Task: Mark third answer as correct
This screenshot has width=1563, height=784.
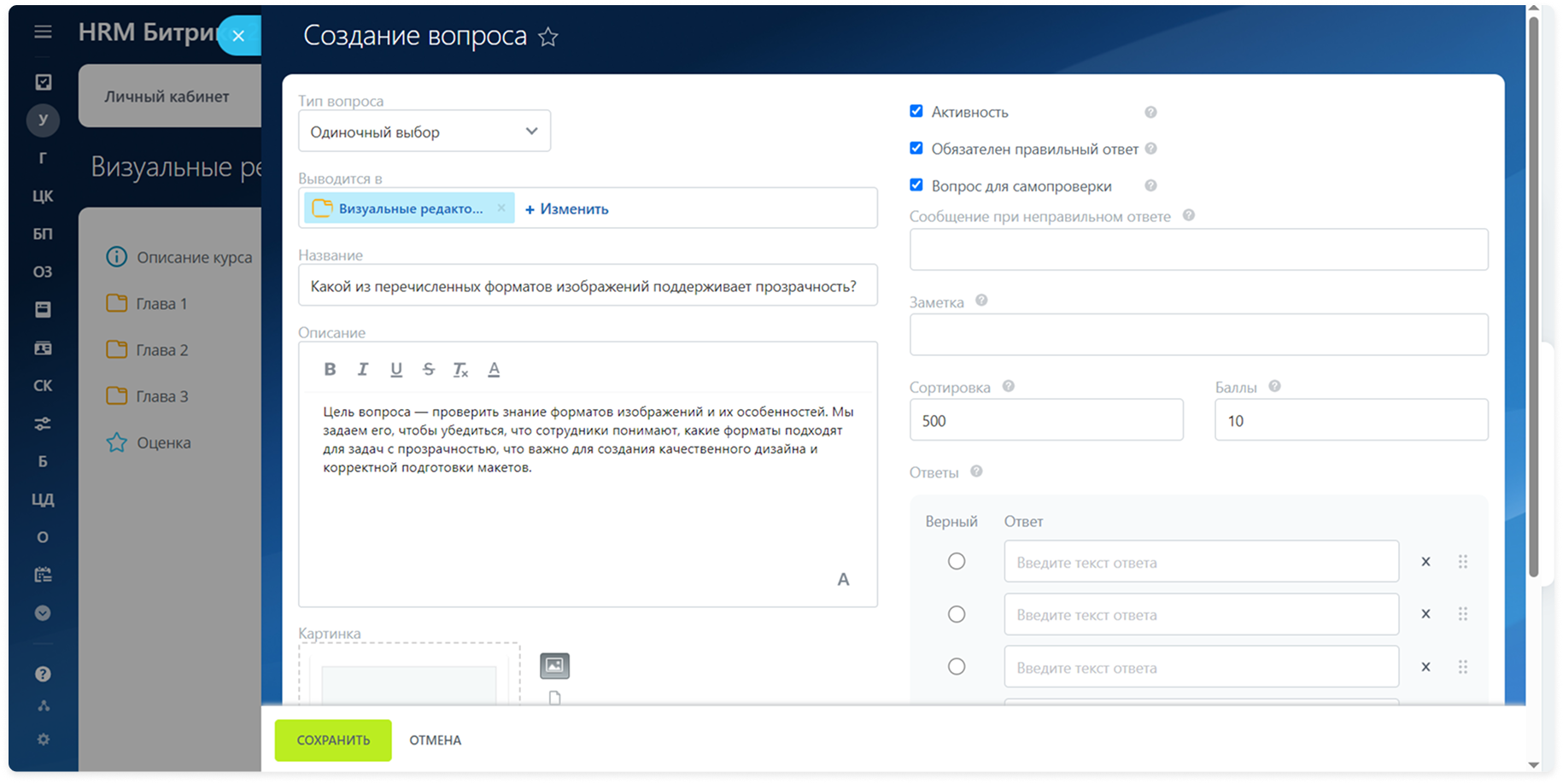Action: point(957,666)
